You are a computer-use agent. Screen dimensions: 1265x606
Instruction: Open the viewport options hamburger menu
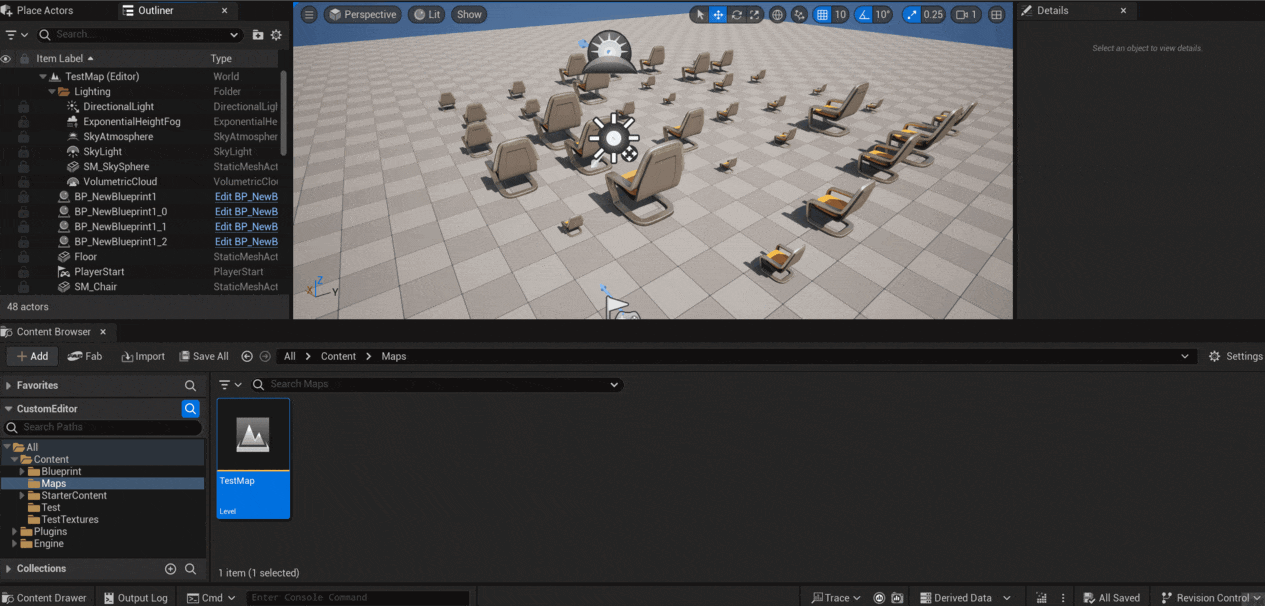309,14
